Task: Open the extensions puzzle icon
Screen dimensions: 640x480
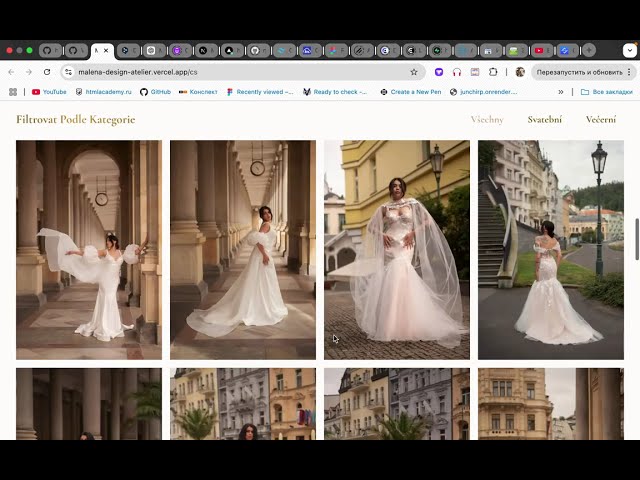Action: tap(493, 72)
